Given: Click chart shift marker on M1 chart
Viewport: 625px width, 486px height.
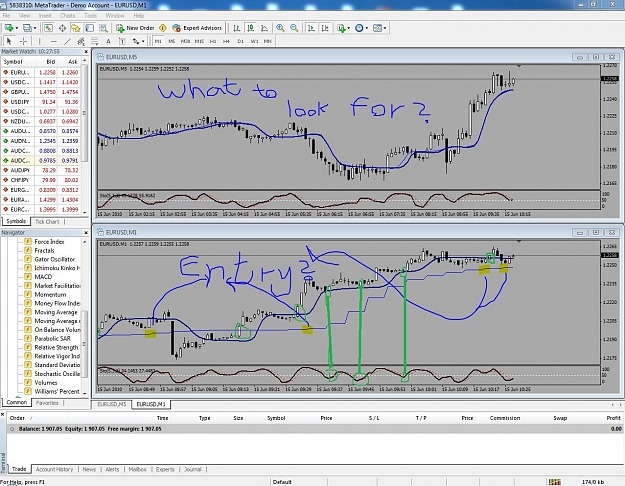Looking at the screenshot, I should click(x=519, y=241).
